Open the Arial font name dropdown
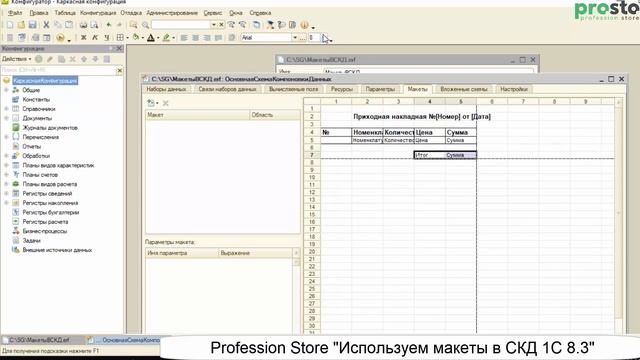 [x=295, y=38]
